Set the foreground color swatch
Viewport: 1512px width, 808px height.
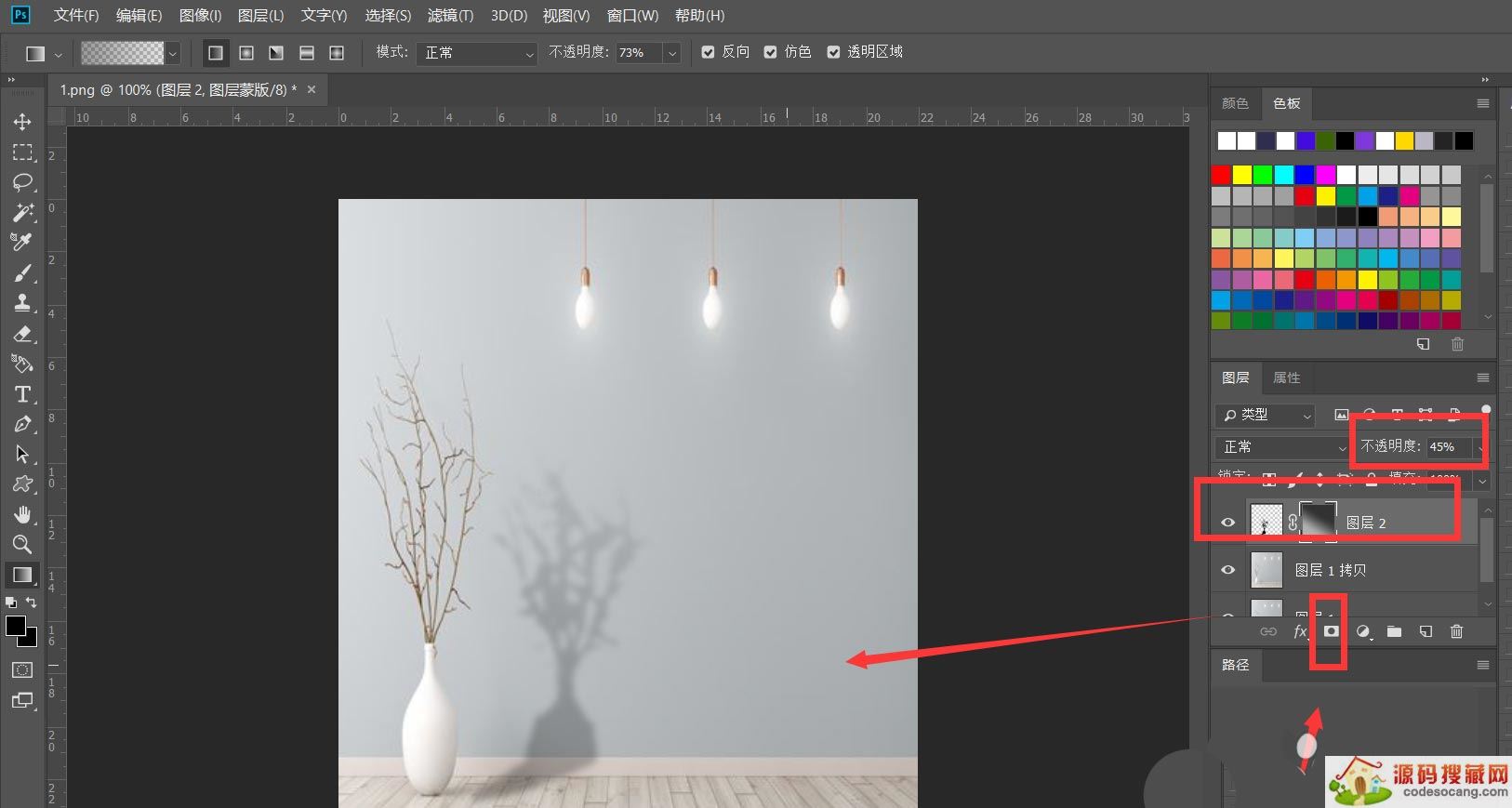(x=16, y=626)
